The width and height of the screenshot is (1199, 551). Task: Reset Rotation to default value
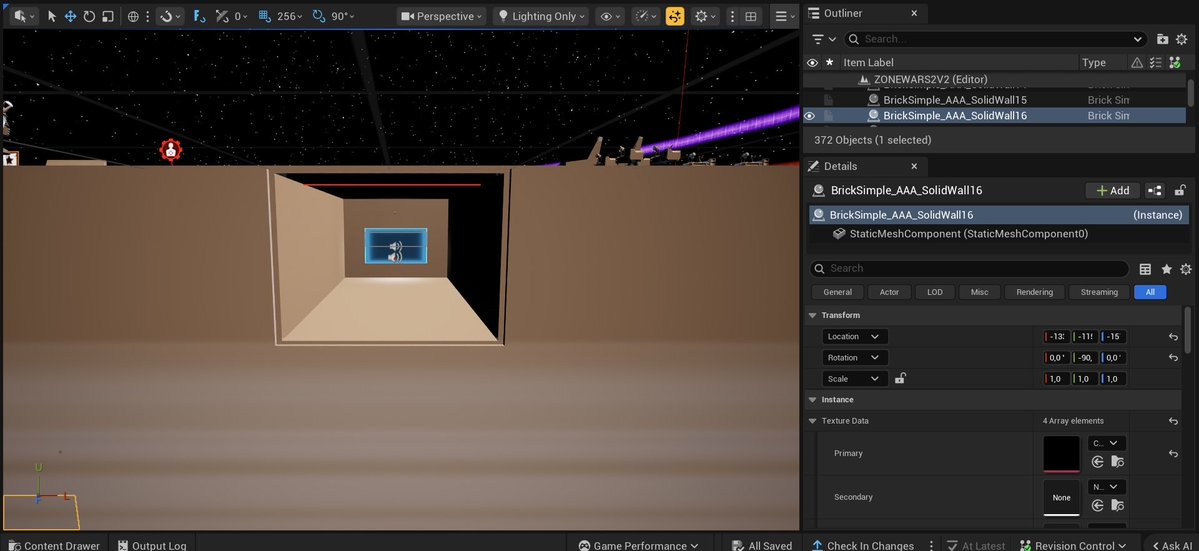click(x=1173, y=358)
